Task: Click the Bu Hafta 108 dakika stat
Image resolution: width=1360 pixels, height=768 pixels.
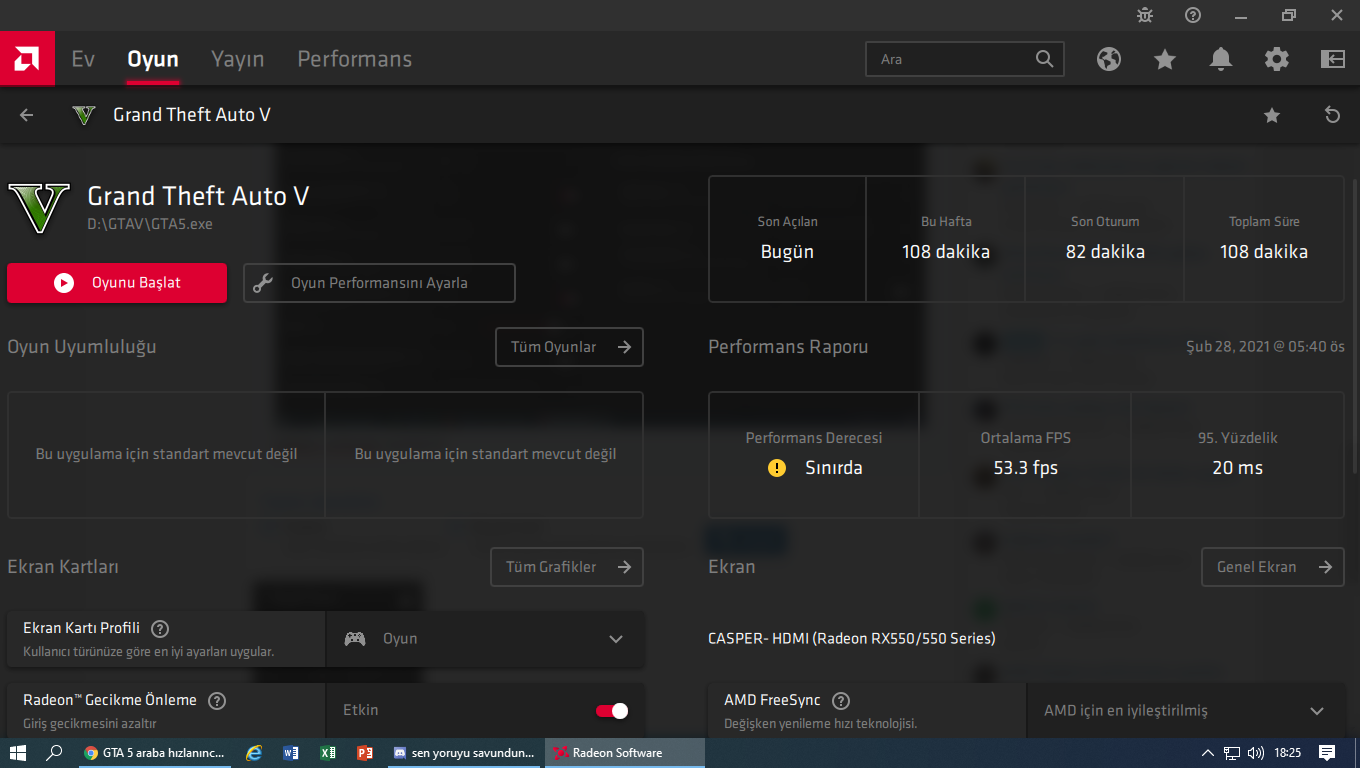Action: click(946, 239)
